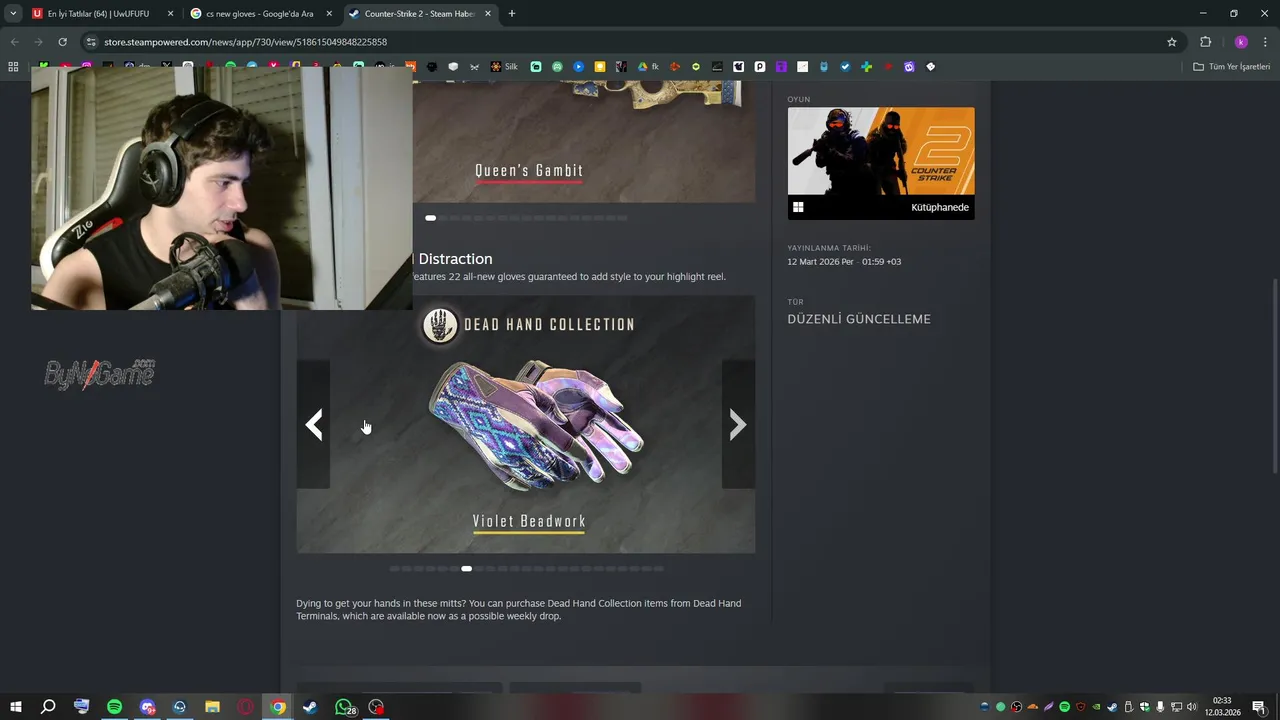Open the tab search dropdown arrow

click(x=13, y=13)
